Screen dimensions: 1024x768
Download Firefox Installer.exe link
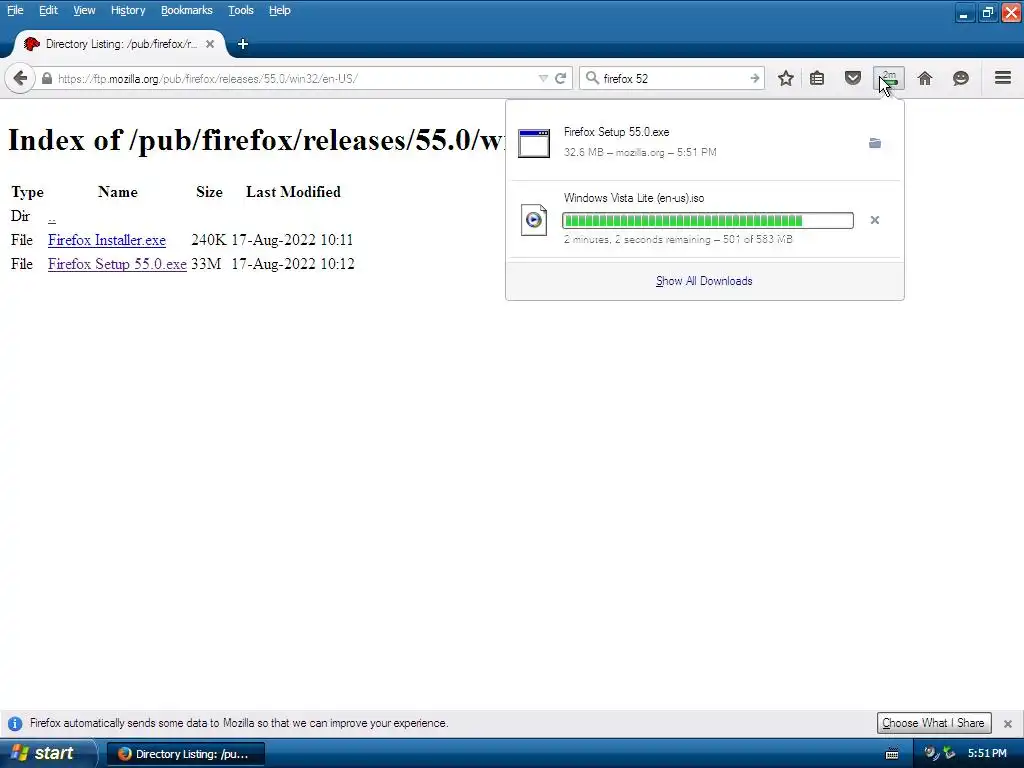(106, 240)
